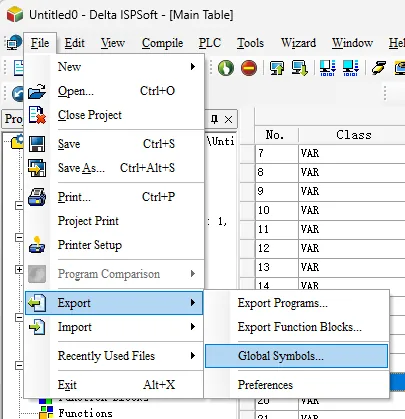Screen dimensions: 405x419
Task: Click the Open folder icon in File menu
Action: [37, 91]
